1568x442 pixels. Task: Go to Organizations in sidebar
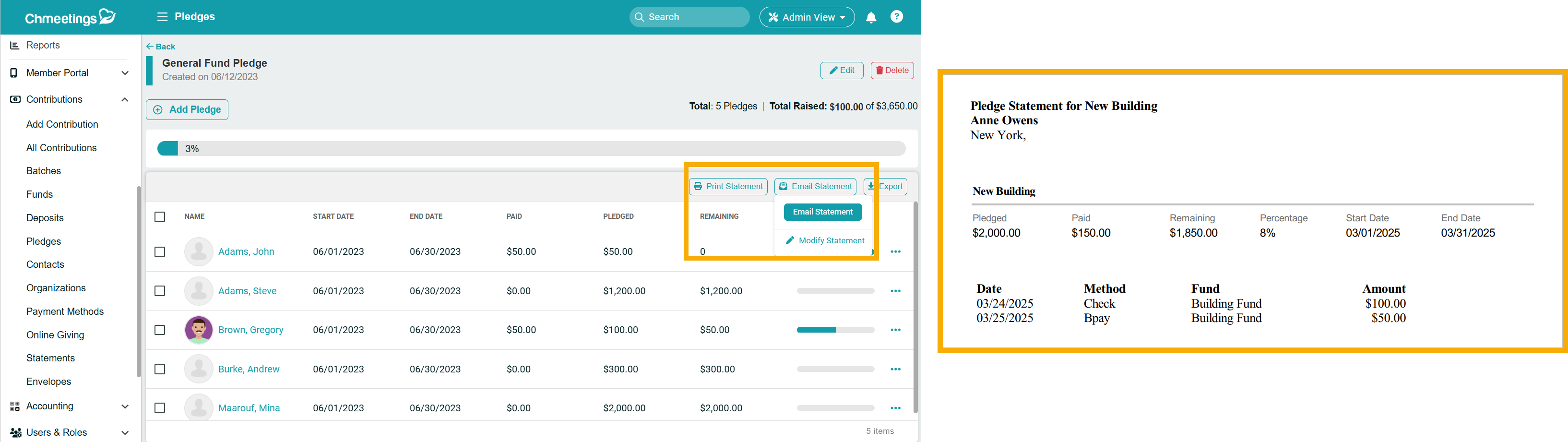tap(56, 288)
